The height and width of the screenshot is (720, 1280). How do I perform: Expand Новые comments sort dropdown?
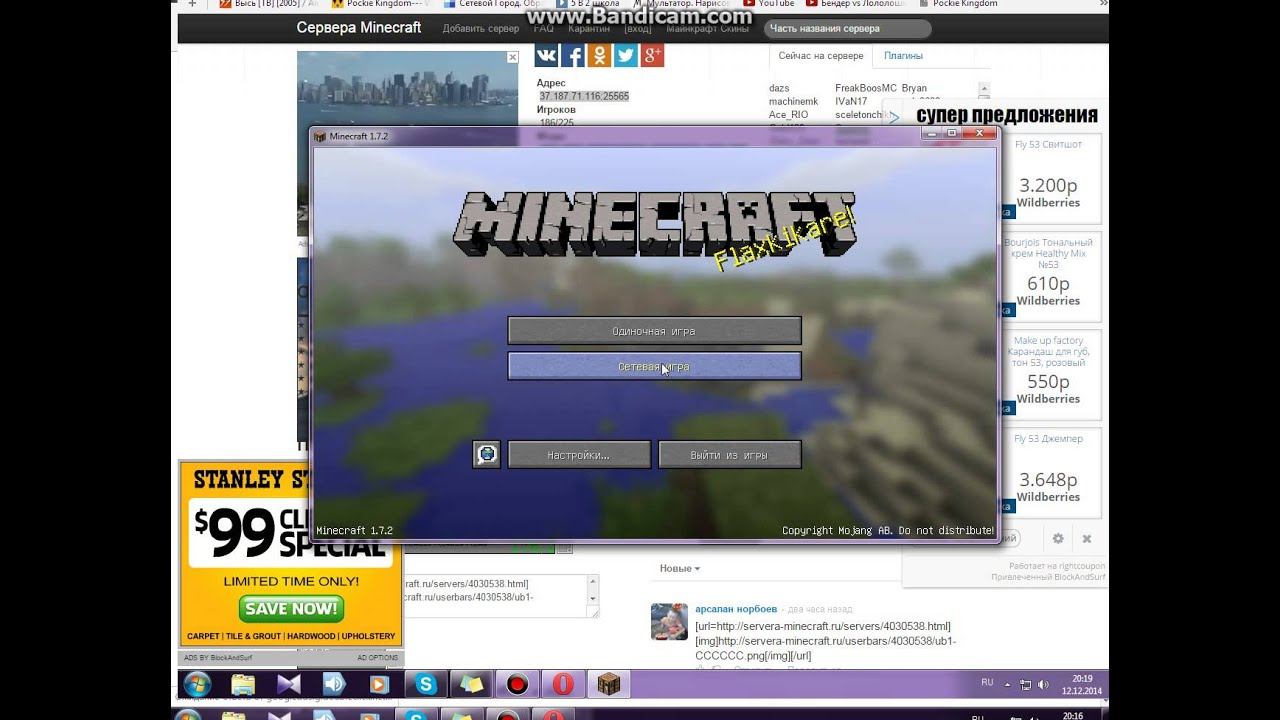click(x=679, y=568)
